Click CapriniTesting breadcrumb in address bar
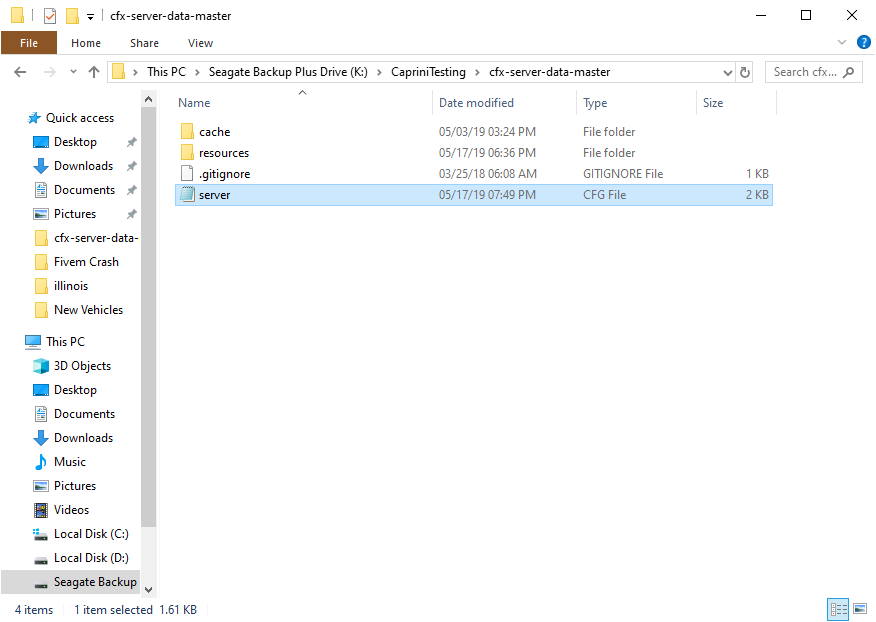The width and height of the screenshot is (876, 622). [428, 72]
